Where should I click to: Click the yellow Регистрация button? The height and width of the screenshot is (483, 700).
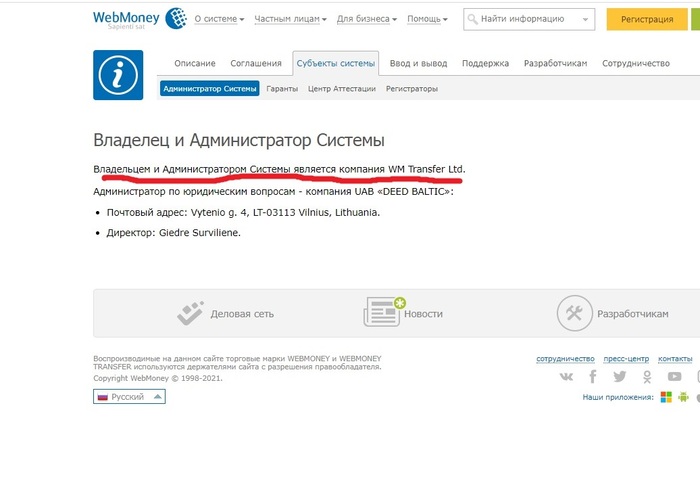(x=647, y=19)
